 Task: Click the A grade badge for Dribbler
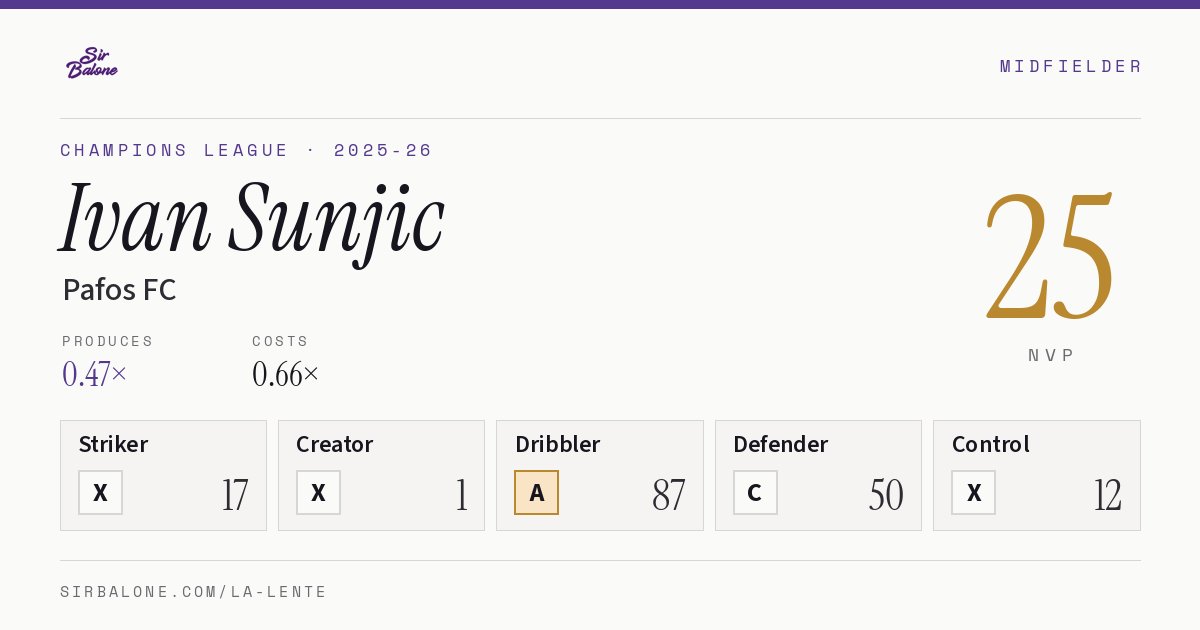[x=537, y=493]
